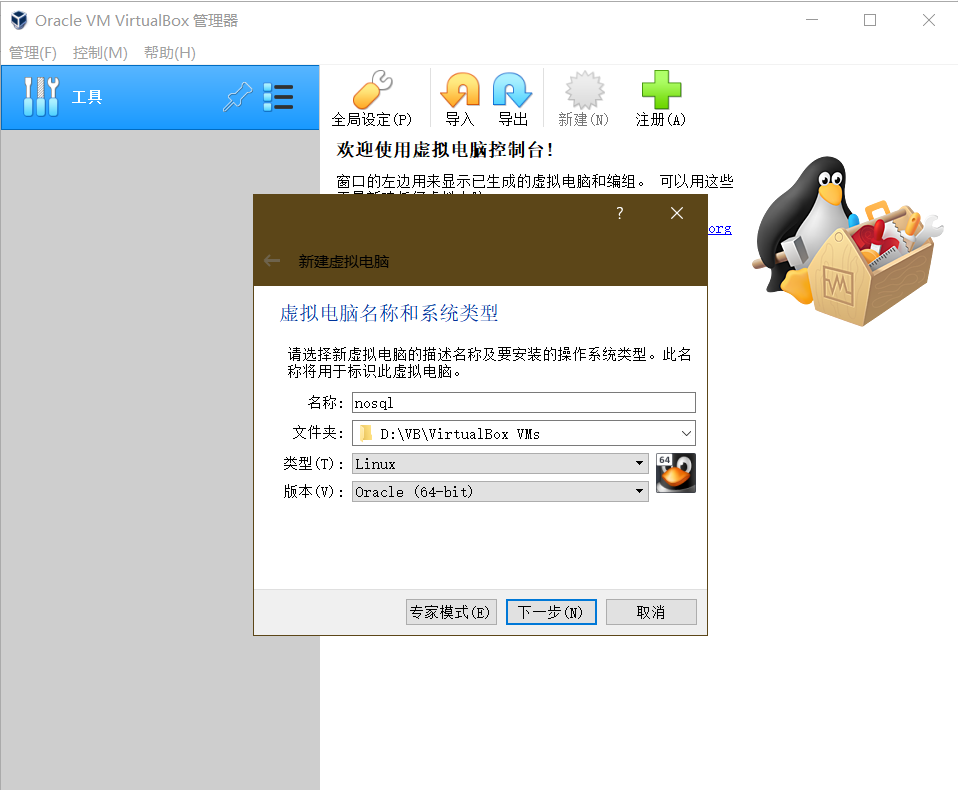Click the name field containing nosql
This screenshot has width=958, height=790.
tap(524, 403)
